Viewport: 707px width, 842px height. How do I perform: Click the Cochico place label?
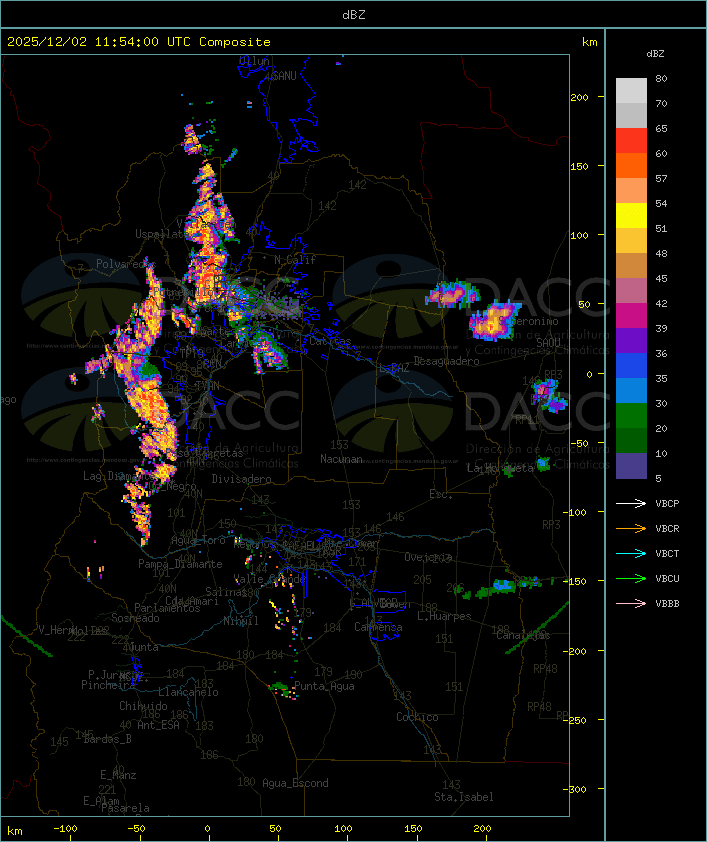417,717
